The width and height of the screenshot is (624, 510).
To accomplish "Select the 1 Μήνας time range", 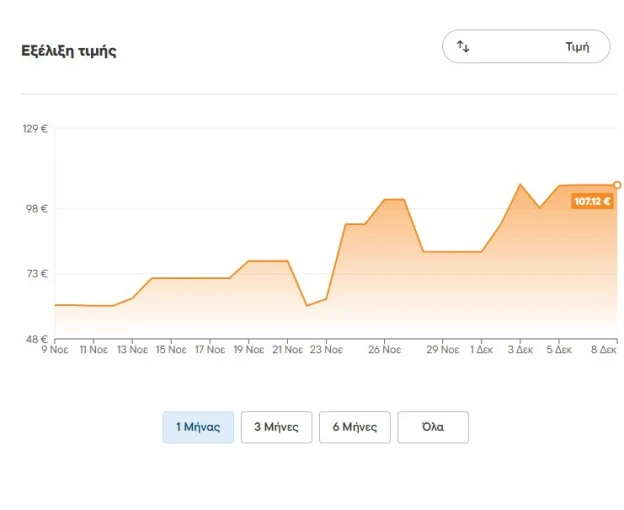I will [x=198, y=427].
